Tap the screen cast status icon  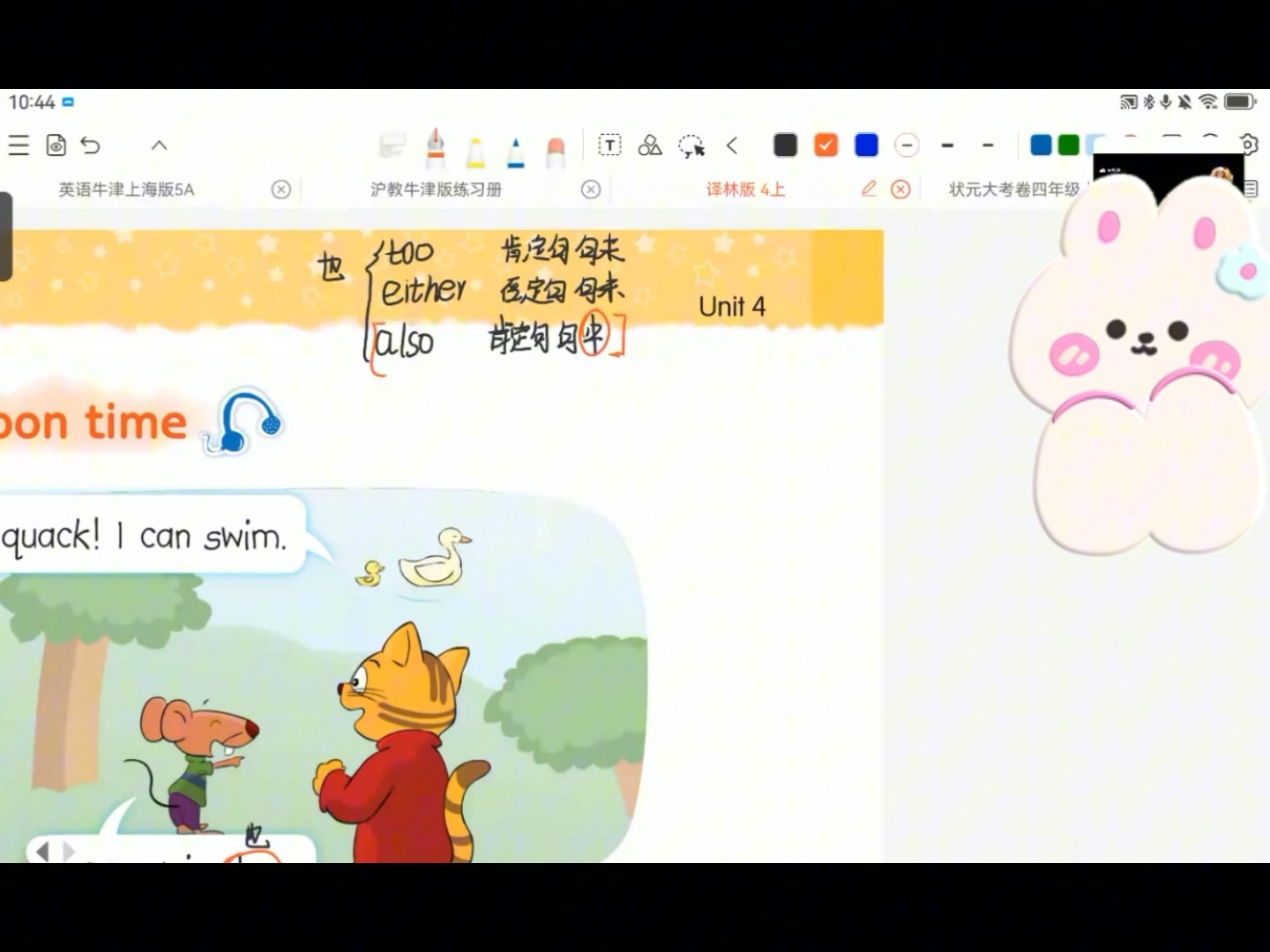click(x=1129, y=102)
